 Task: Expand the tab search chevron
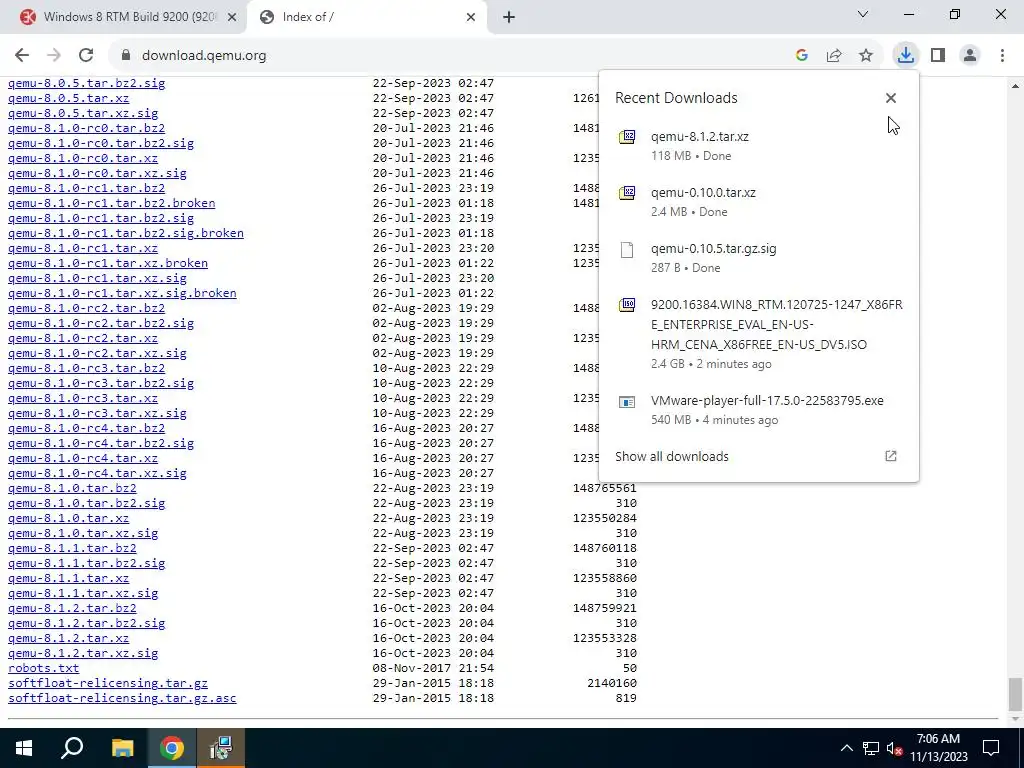(863, 14)
